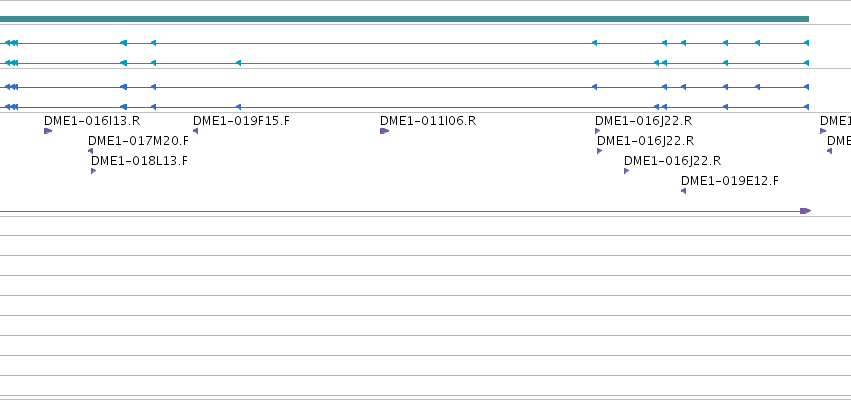The height and width of the screenshot is (400, 851).
Task: Select the DME1-016I13.R feature label
Action: (92, 120)
